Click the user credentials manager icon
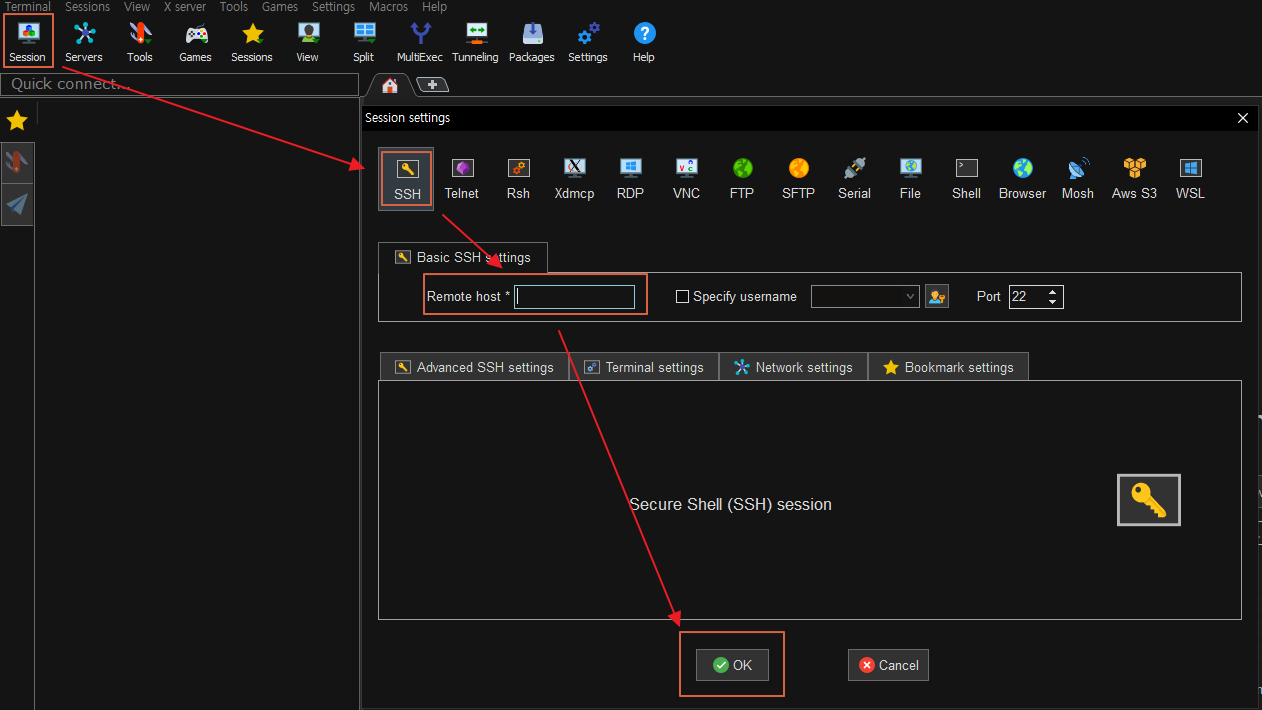 pos(937,296)
